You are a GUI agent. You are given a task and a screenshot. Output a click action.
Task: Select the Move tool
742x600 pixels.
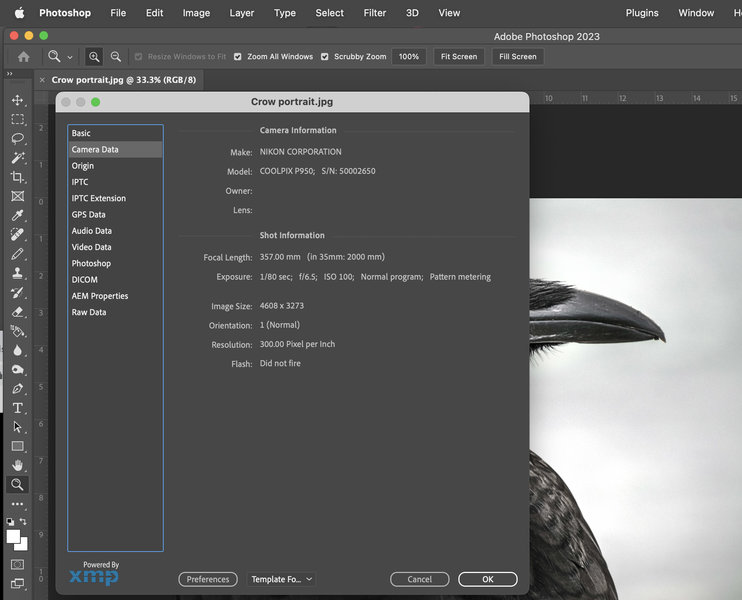pos(18,100)
